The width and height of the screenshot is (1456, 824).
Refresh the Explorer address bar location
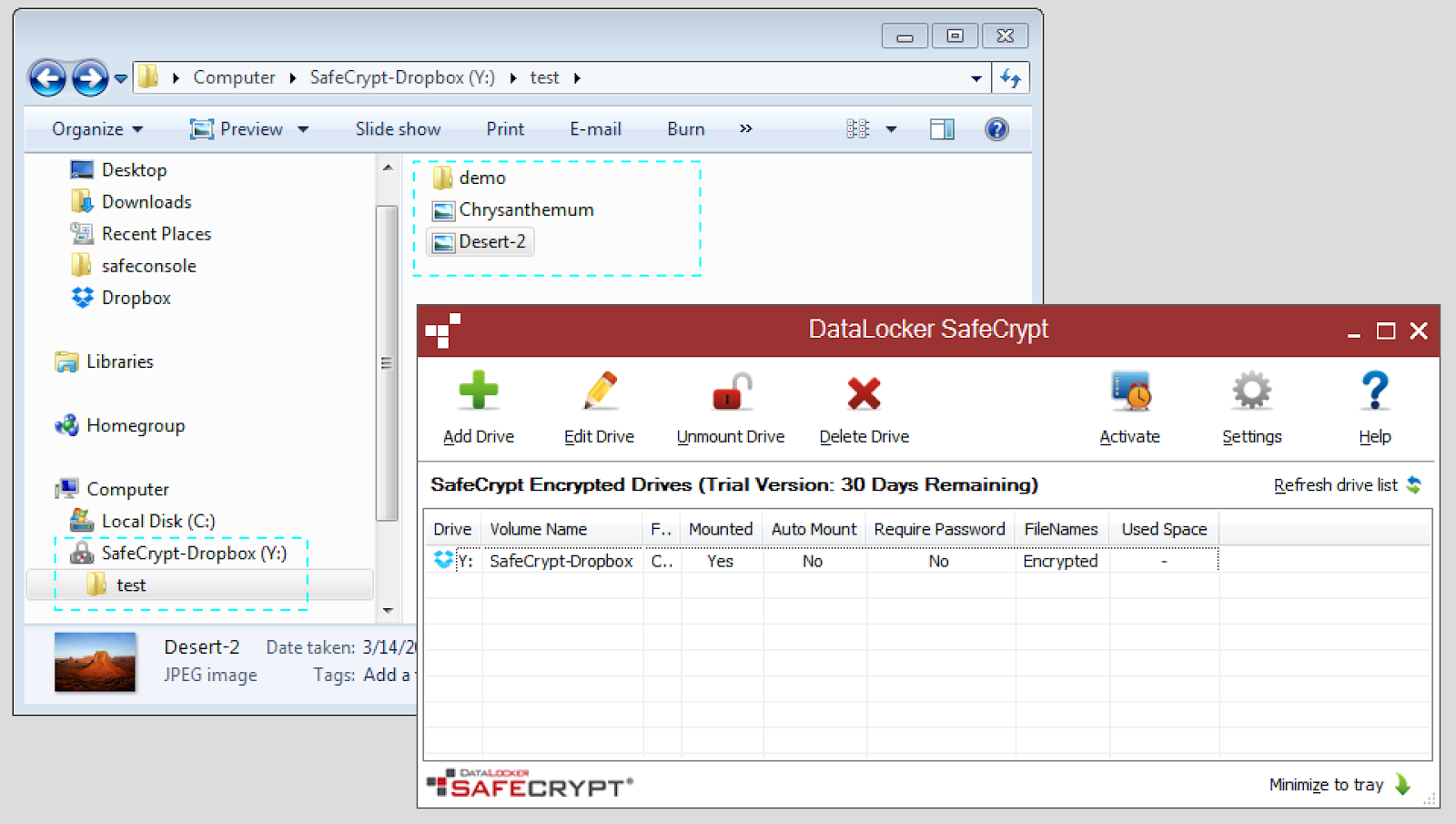(1011, 78)
